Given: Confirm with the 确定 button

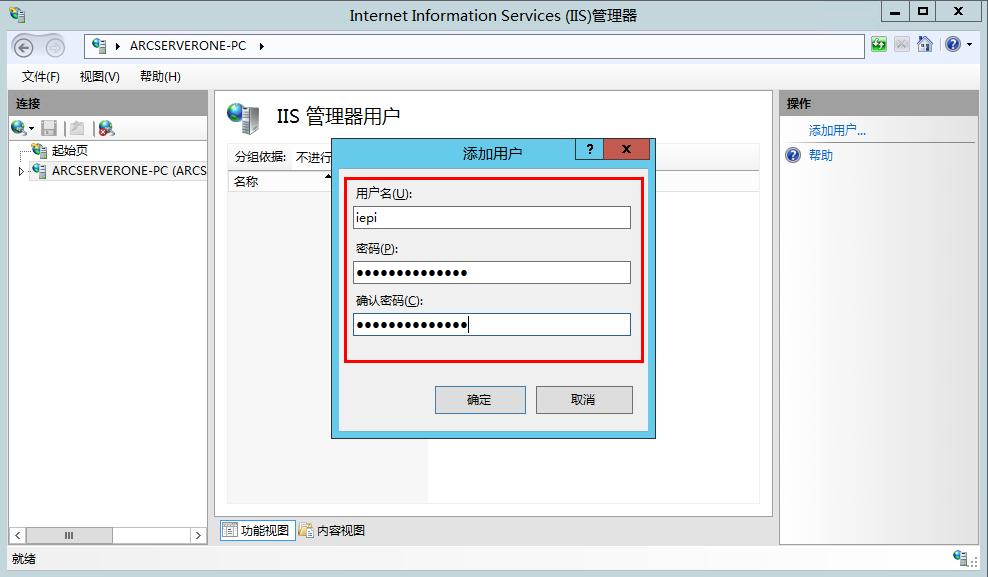Looking at the screenshot, I should coord(480,400).
